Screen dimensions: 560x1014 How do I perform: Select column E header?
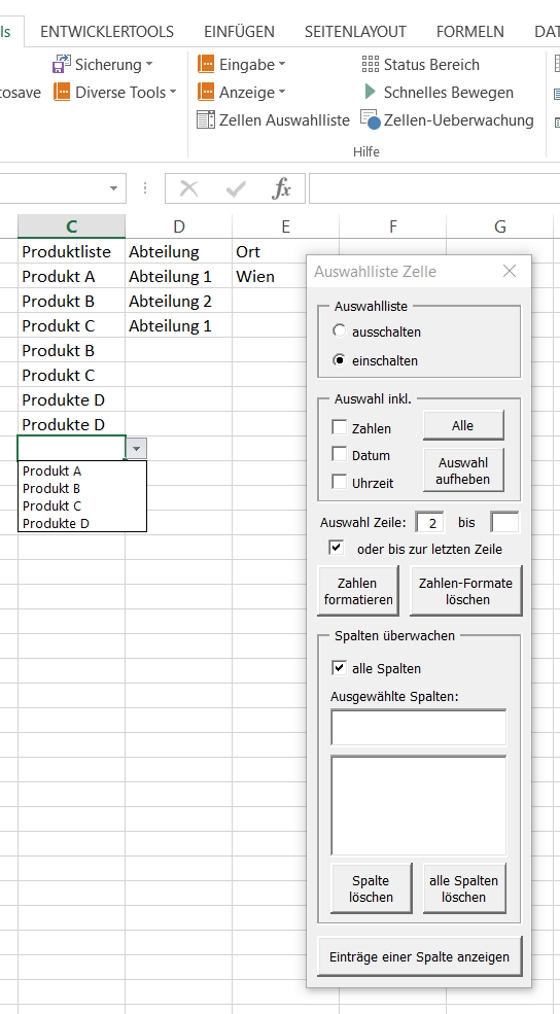[285, 226]
